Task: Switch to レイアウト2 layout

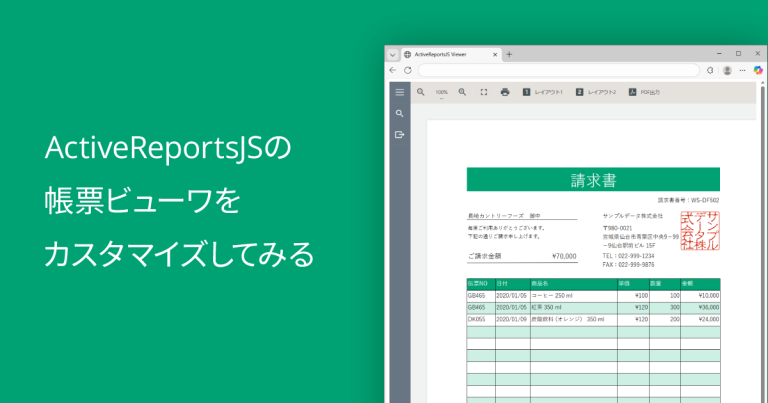Action: [x=596, y=92]
